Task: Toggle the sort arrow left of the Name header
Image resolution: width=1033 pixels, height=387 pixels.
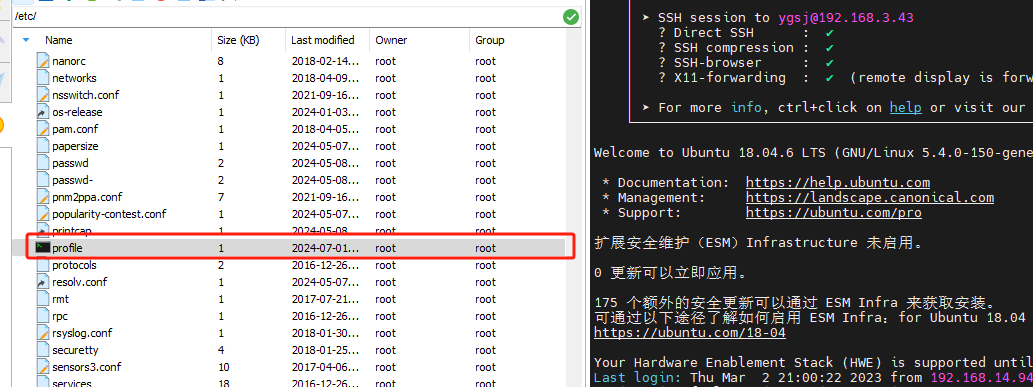Action: 26,40
